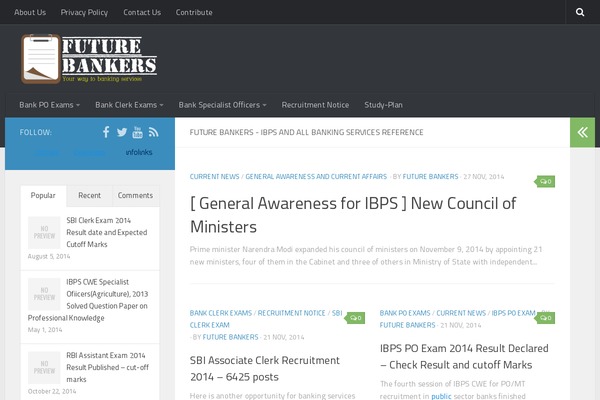Expand the Bank Clerk Exams dropdown

pos(129,104)
